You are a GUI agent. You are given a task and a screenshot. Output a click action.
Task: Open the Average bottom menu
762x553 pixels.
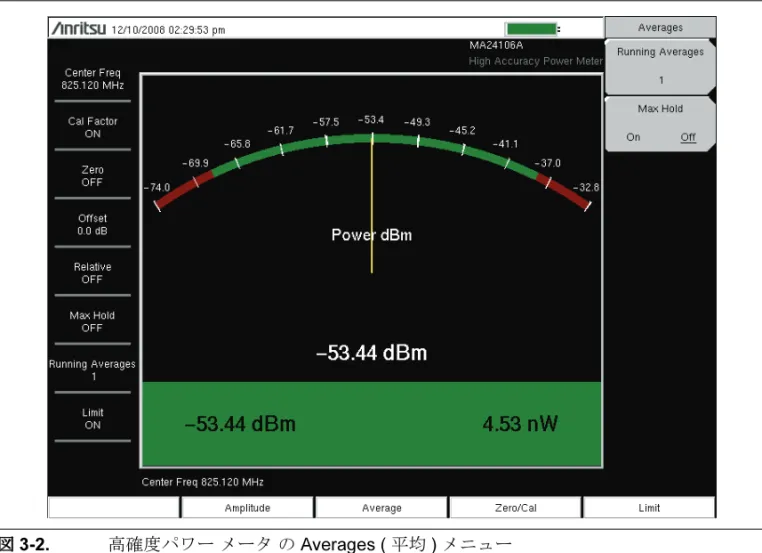coord(381,508)
